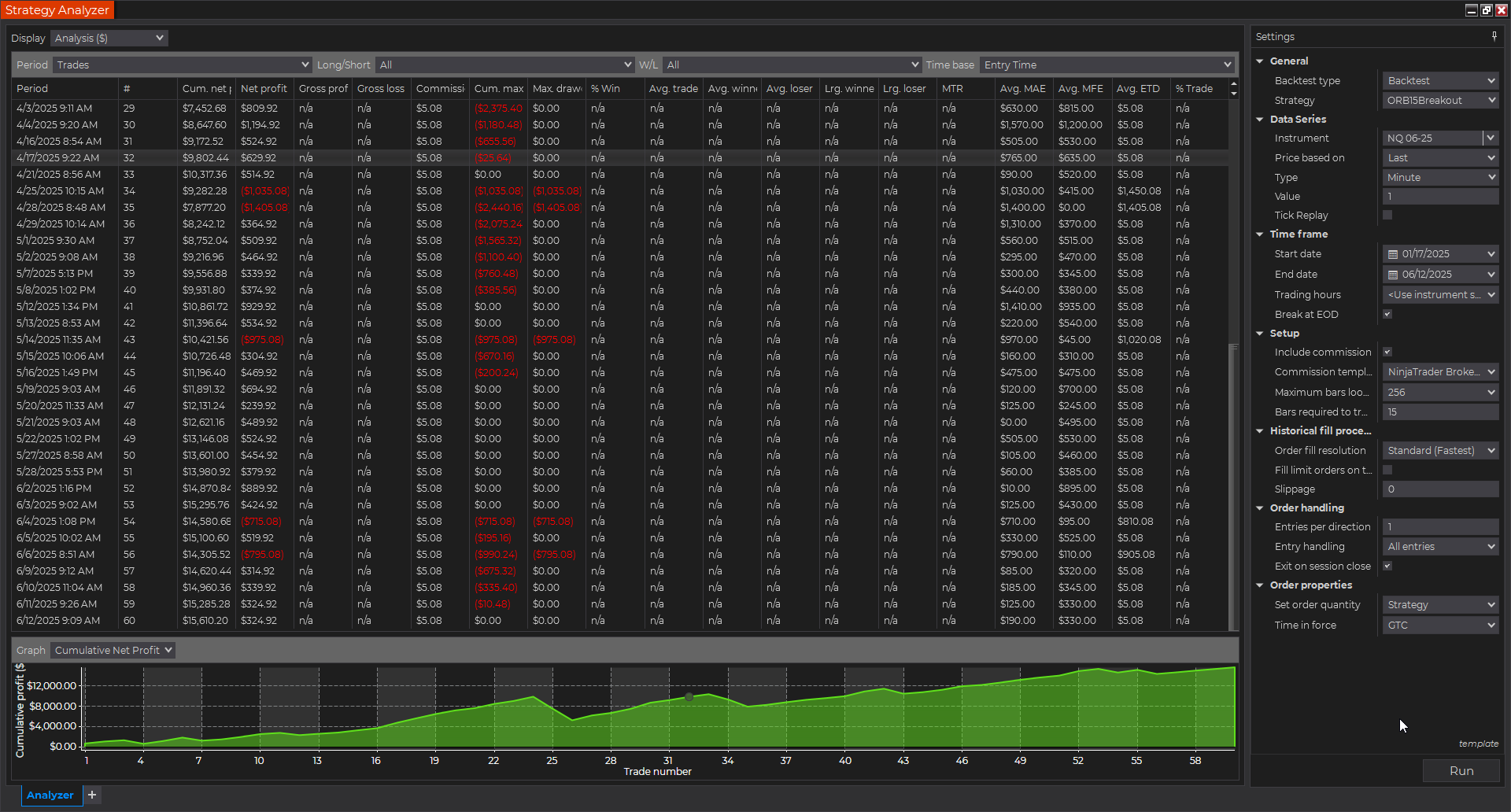Open the Start date calendar icon
Image resolution: width=1511 pixels, height=812 pixels.
click(x=1393, y=254)
